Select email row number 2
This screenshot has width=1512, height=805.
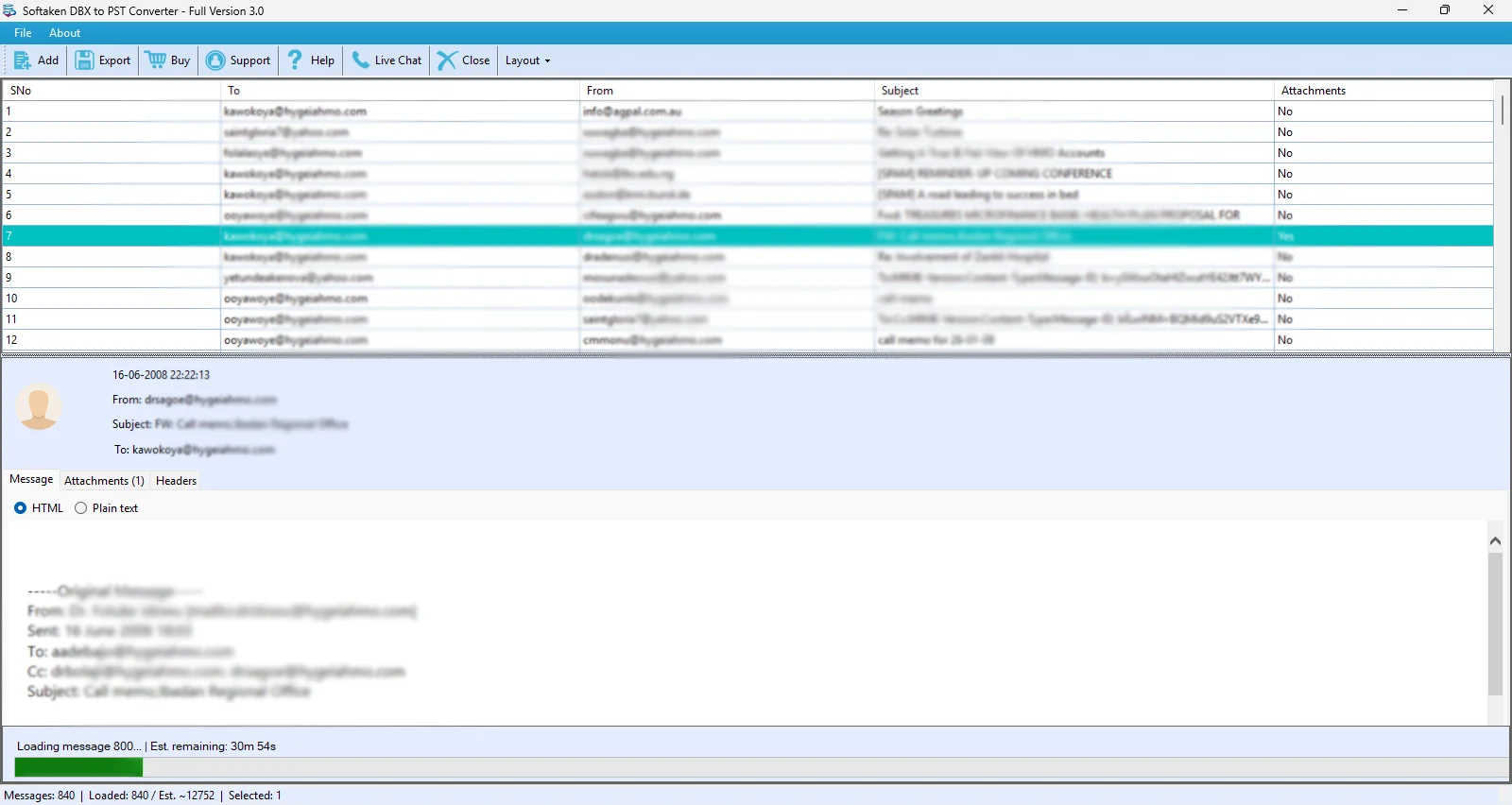point(747,132)
